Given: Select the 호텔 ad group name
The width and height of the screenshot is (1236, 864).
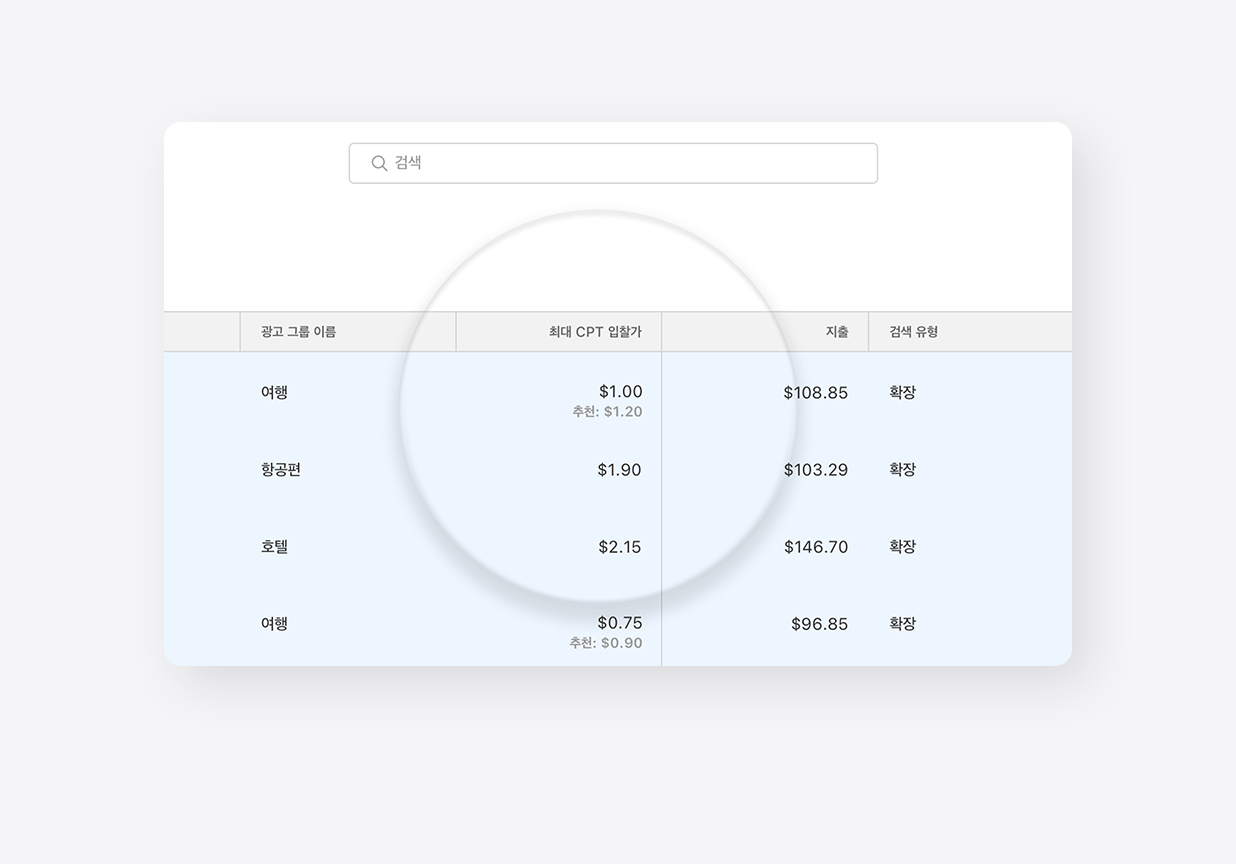Looking at the screenshot, I should coord(275,547).
